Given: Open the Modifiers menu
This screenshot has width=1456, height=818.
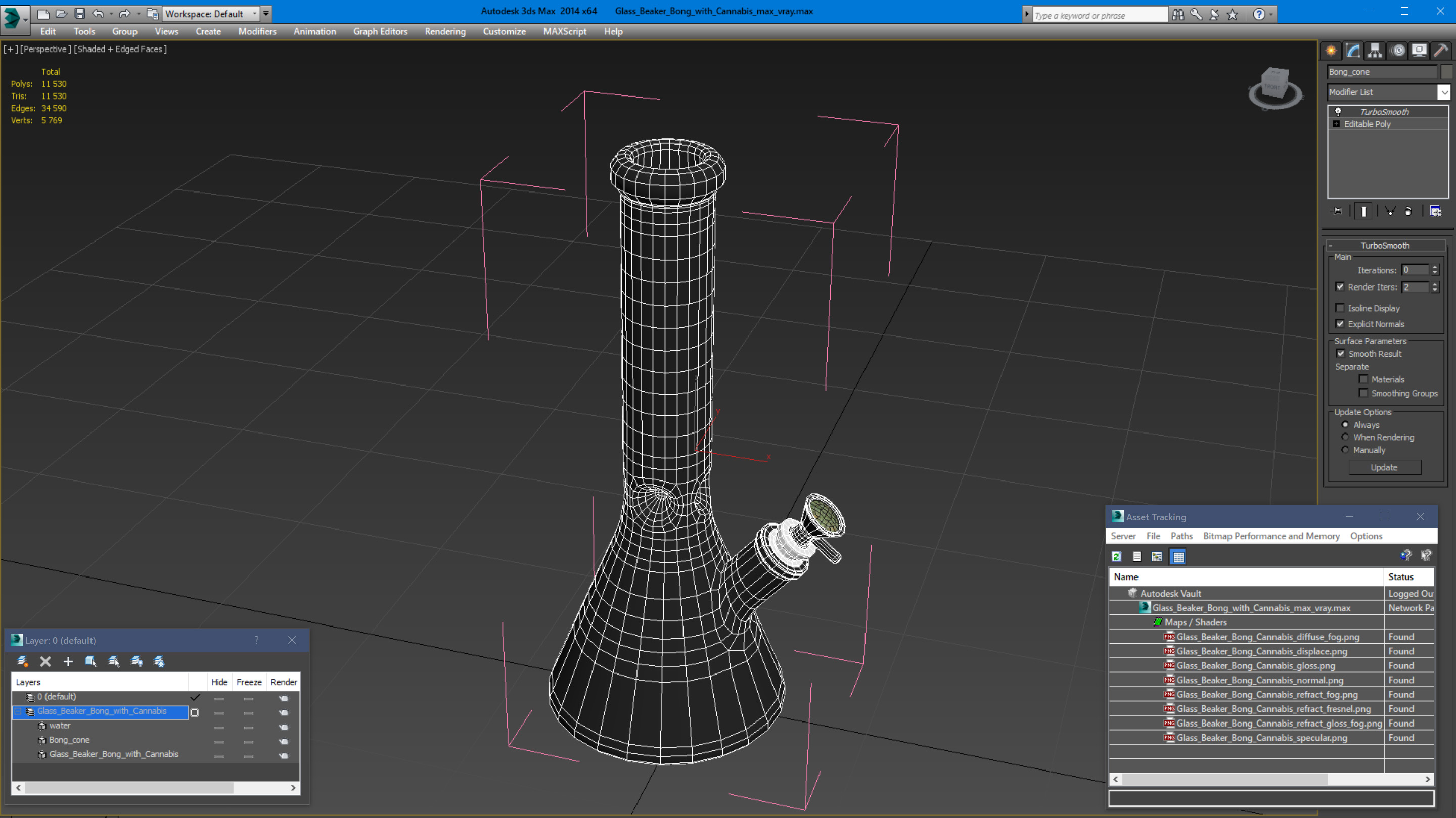Looking at the screenshot, I should coord(257,32).
